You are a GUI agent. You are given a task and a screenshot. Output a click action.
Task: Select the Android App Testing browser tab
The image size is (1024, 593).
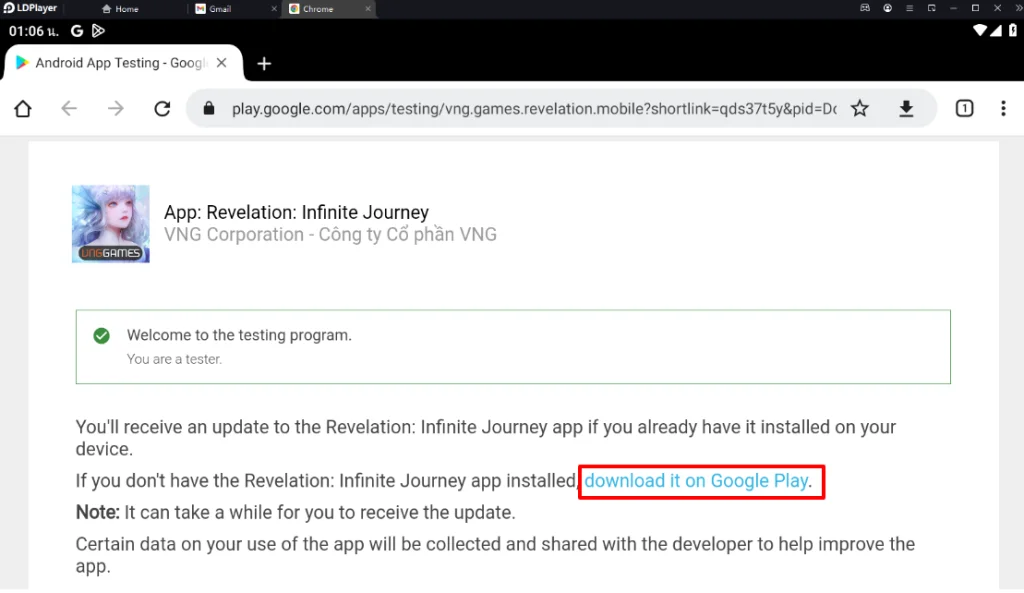123,63
